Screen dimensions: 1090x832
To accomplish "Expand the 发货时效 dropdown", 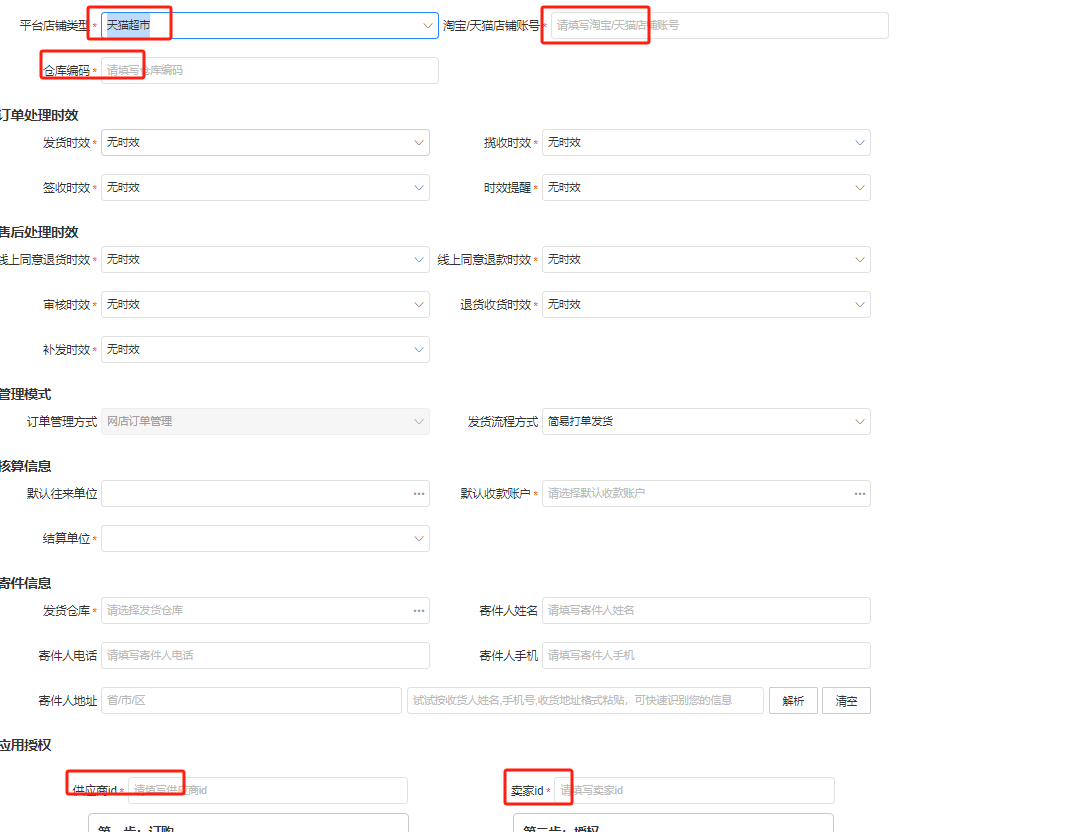I will pos(266,142).
